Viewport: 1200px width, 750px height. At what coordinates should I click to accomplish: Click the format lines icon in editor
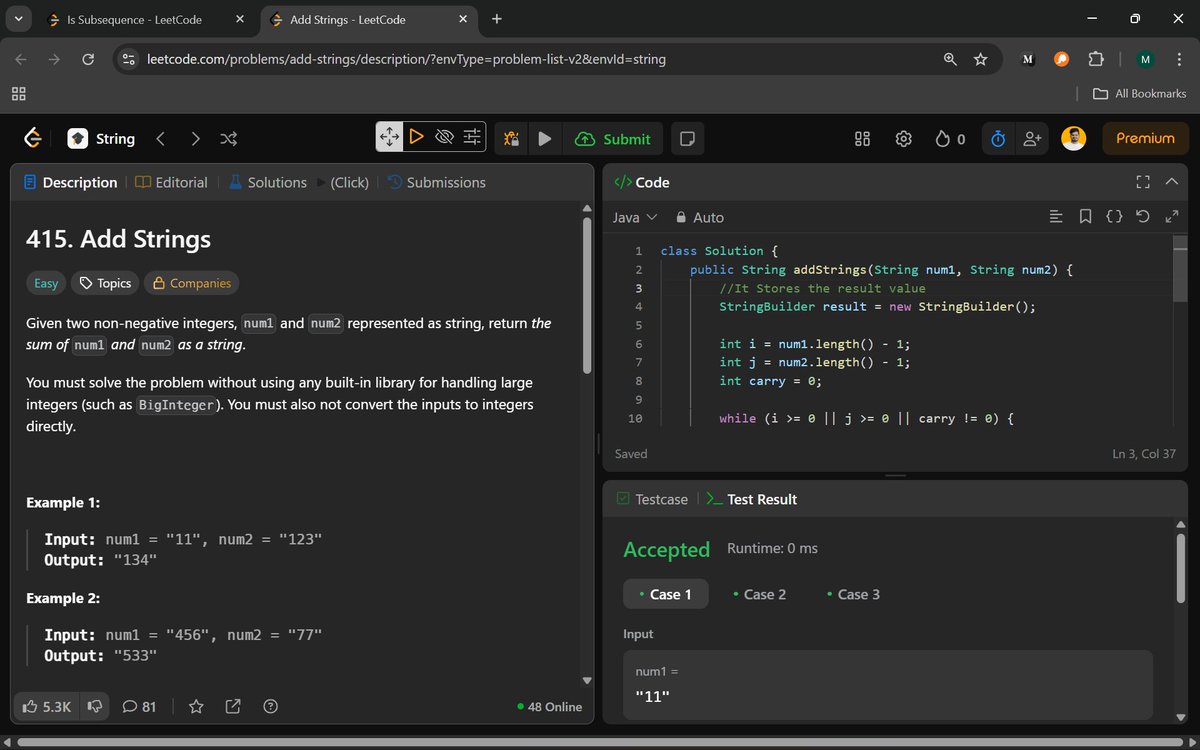pyautogui.click(x=1055, y=217)
